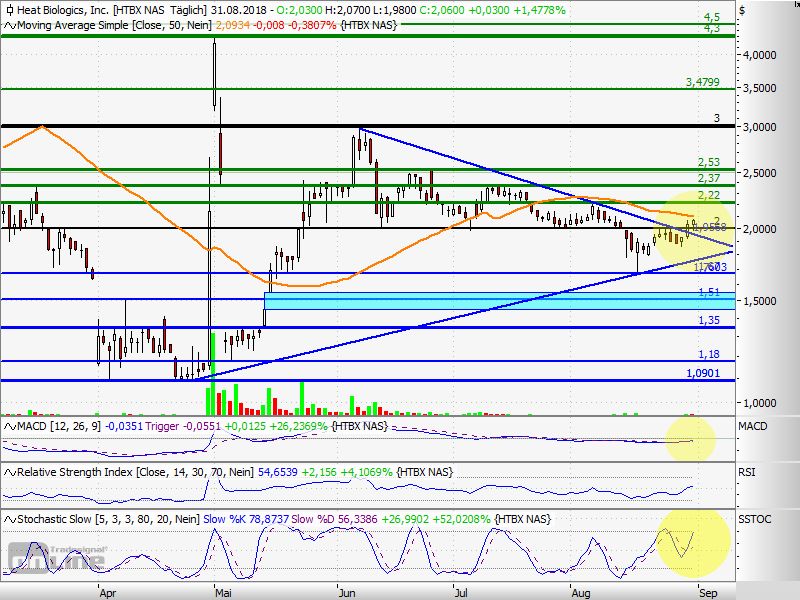800x600 pixels.
Task: Click the Stochastic Slow wave icon
Action: click(x=10, y=519)
